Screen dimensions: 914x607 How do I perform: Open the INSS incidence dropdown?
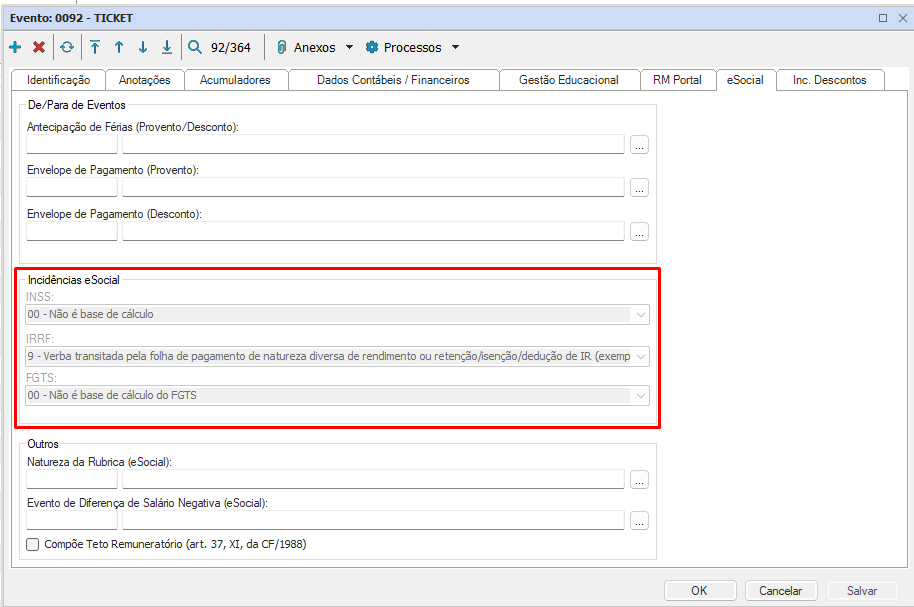(641, 315)
